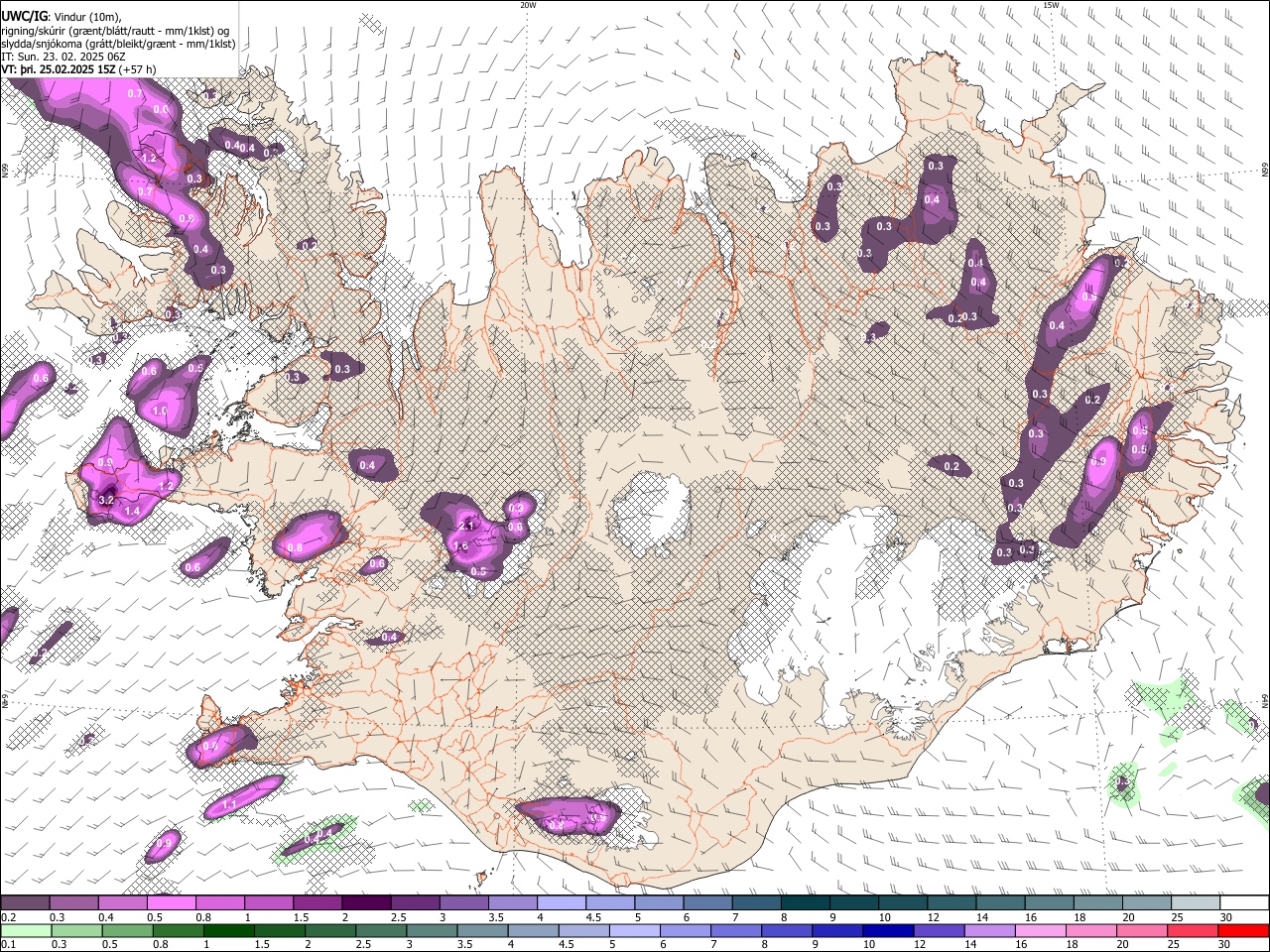The width and height of the screenshot is (1270, 952).
Task: Click the 1.0 precipitation value on the map
Action: pyautogui.click(x=160, y=411)
